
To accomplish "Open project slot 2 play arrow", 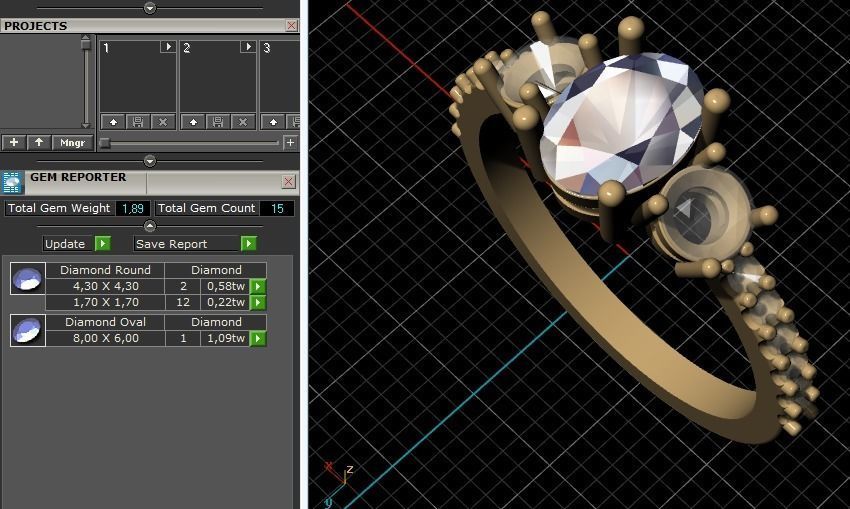I will (248, 47).
